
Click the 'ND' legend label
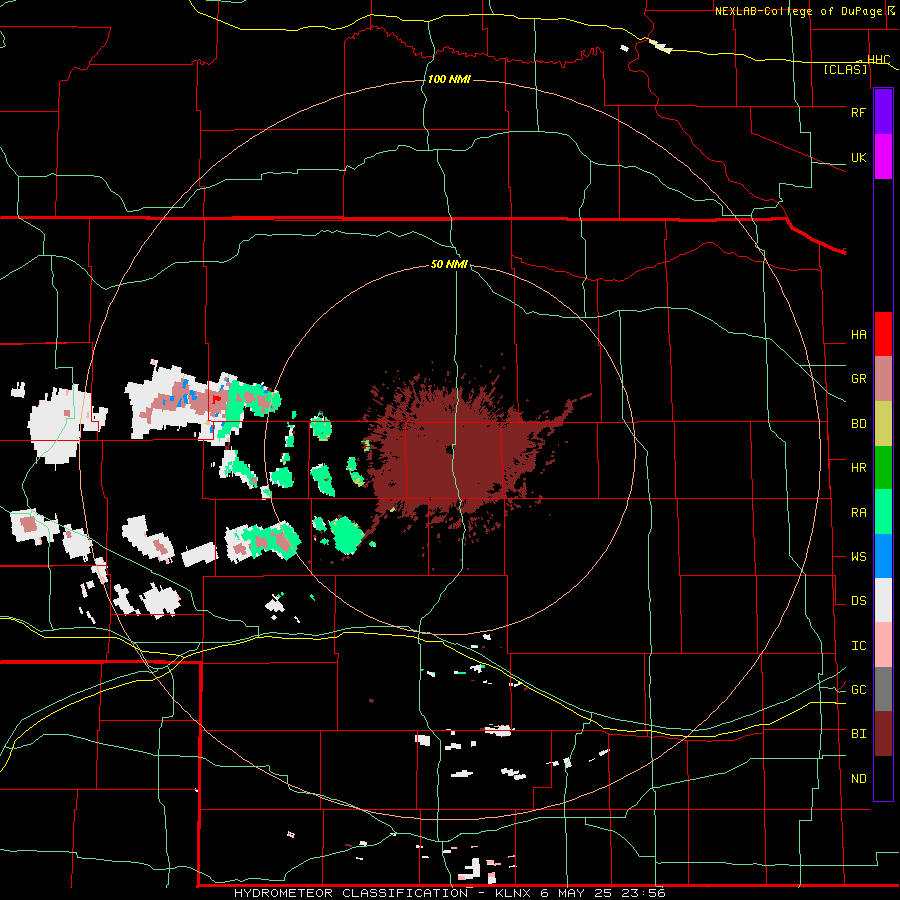pyautogui.click(x=859, y=779)
